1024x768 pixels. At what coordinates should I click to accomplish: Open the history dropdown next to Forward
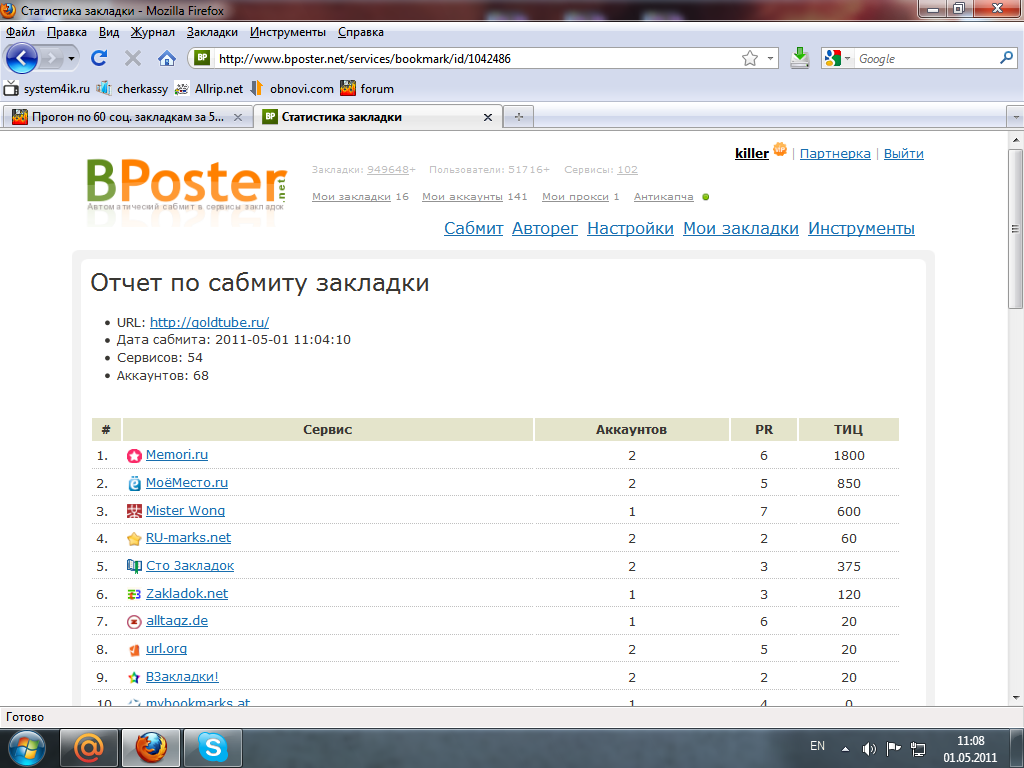(x=71, y=59)
